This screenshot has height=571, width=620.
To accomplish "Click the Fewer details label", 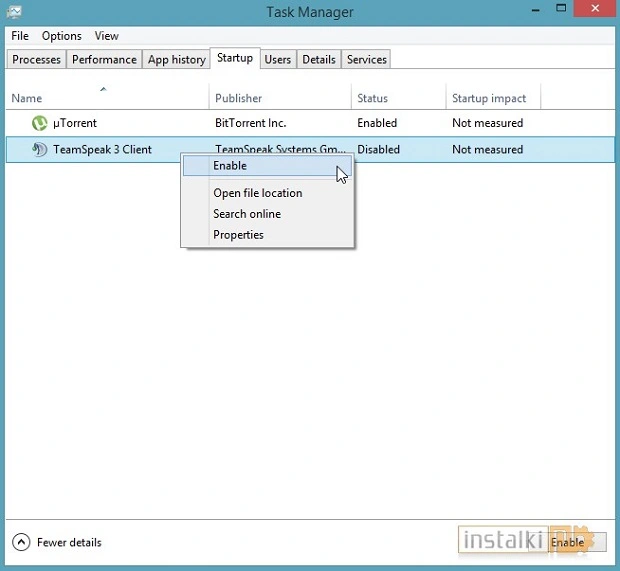I will click(x=69, y=542).
